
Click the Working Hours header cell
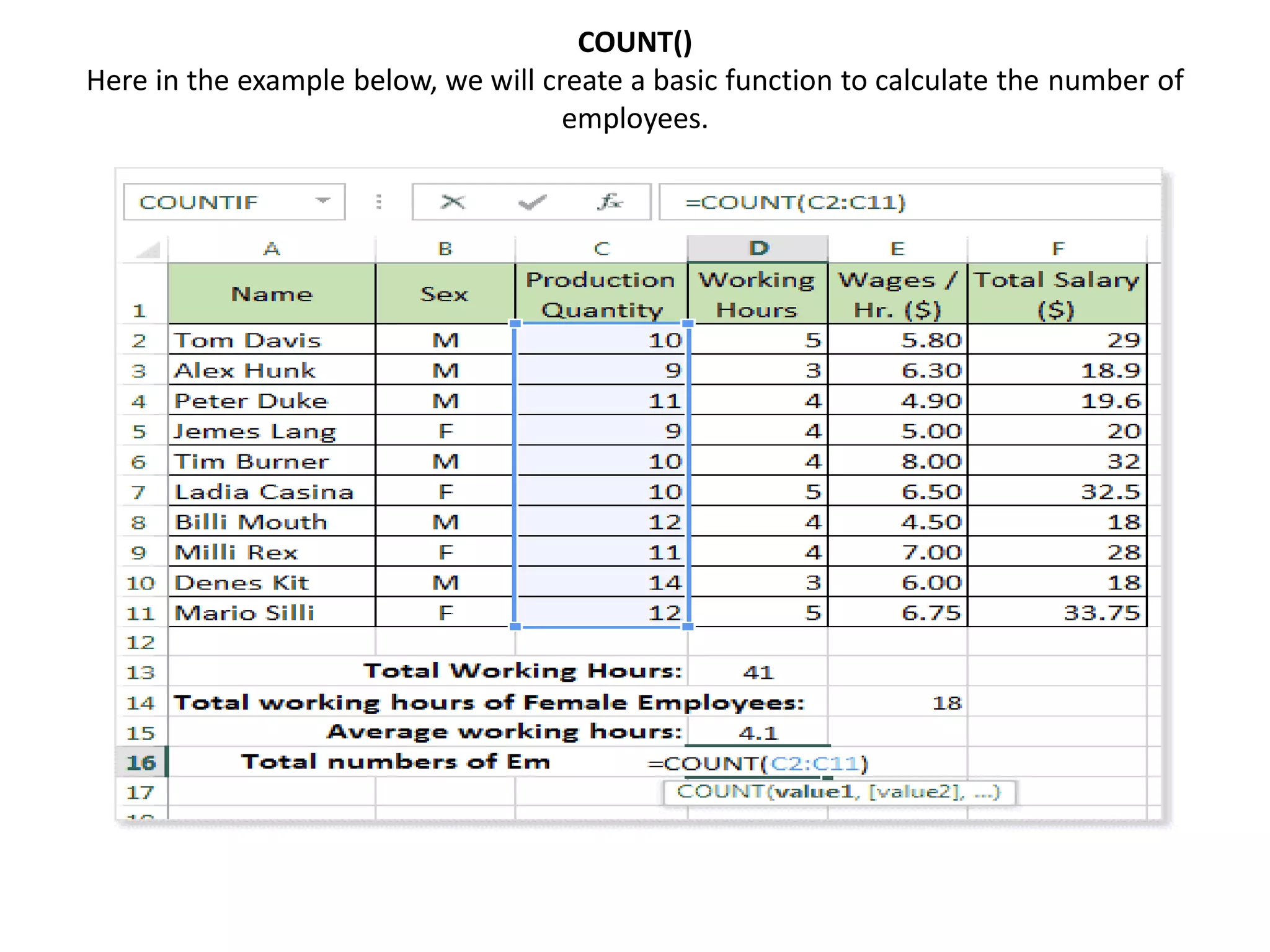(x=758, y=294)
